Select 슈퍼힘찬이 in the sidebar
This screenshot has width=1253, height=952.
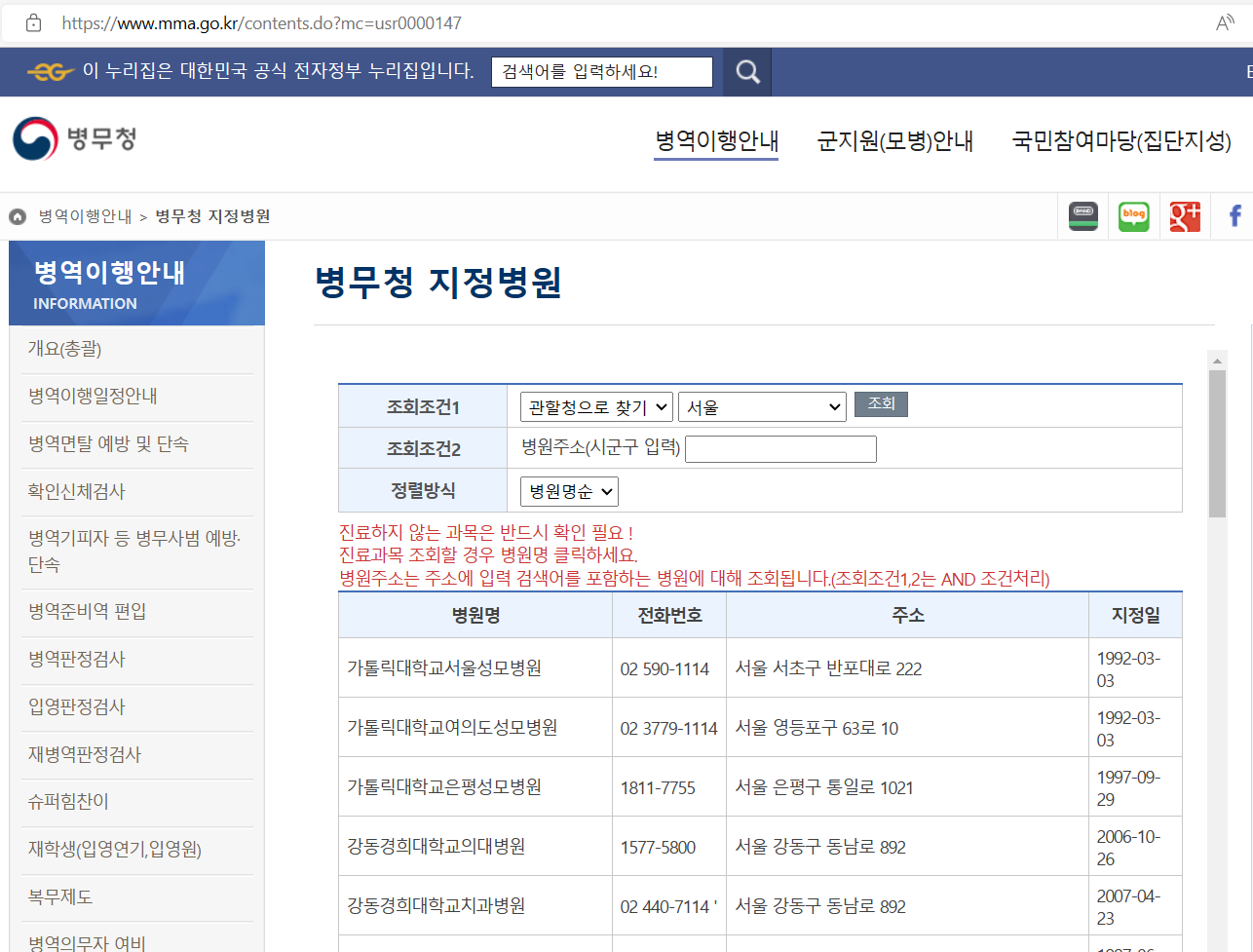pyautogui.click(x=67, y=802)
